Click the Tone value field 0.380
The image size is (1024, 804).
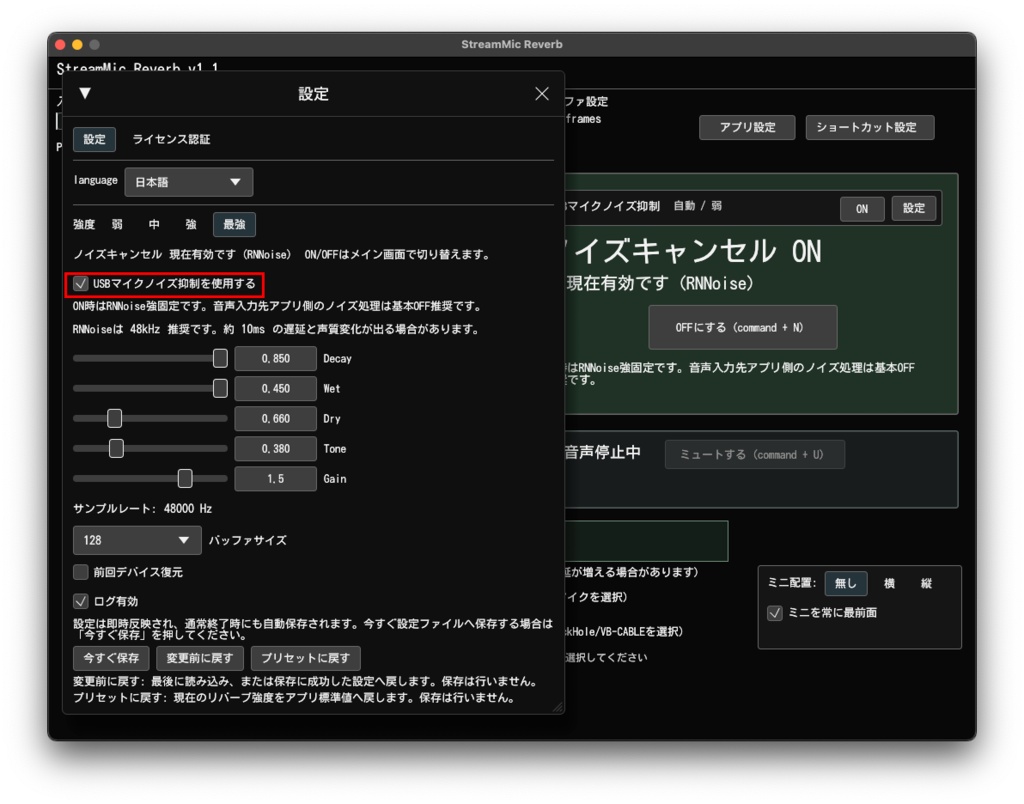point(276,449)
